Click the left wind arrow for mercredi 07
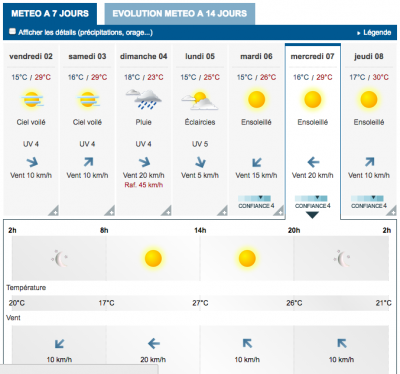 pyautogui.click(x=313, y=162)
